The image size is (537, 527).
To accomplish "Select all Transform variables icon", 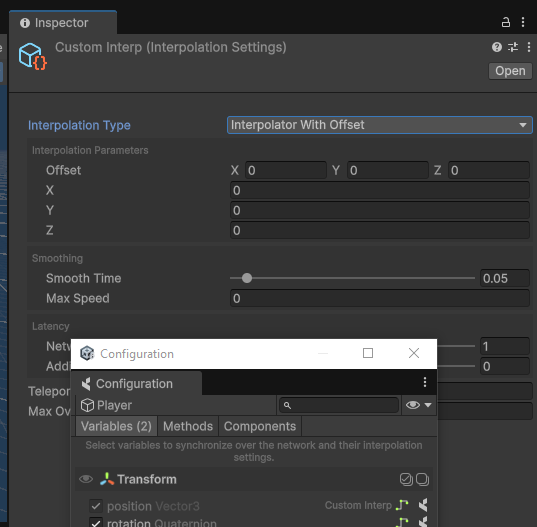I will click(406, 479).
